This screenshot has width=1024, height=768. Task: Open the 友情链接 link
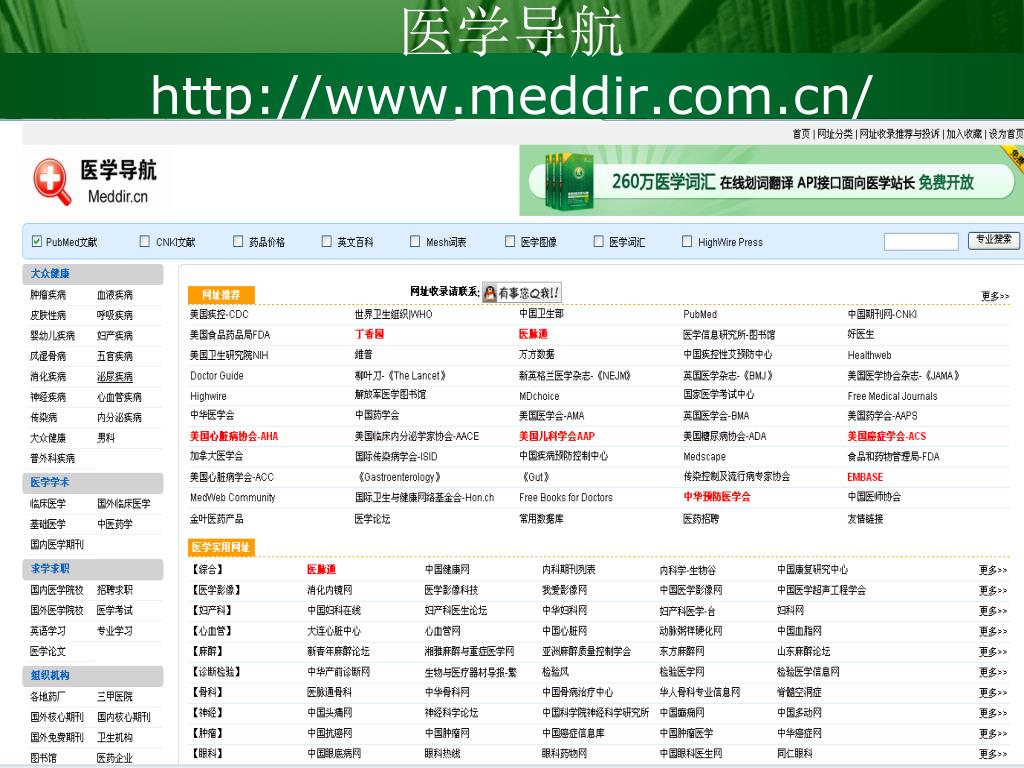865,519
